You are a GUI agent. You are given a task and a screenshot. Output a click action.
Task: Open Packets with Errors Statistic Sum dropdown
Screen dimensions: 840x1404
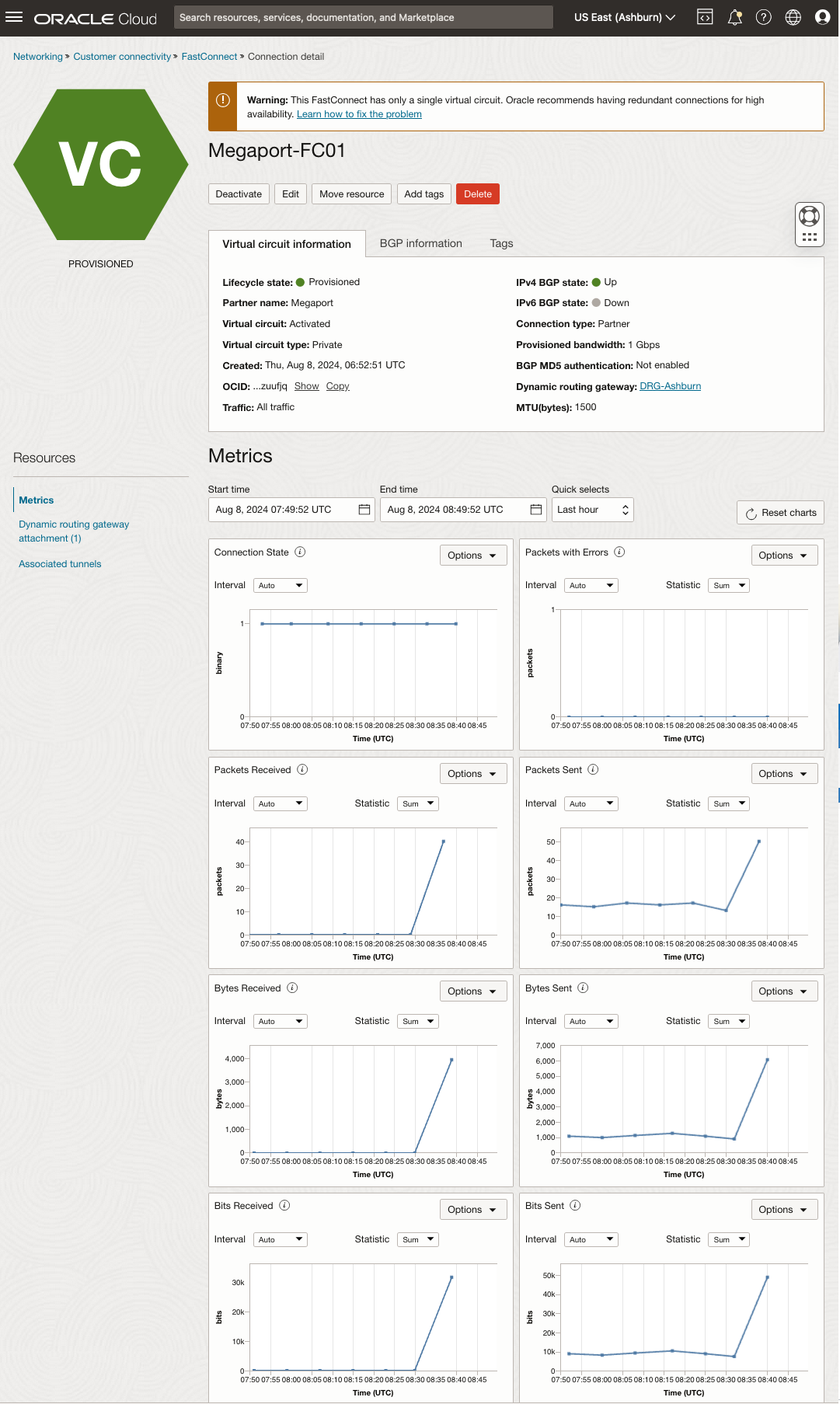(729, 586)
